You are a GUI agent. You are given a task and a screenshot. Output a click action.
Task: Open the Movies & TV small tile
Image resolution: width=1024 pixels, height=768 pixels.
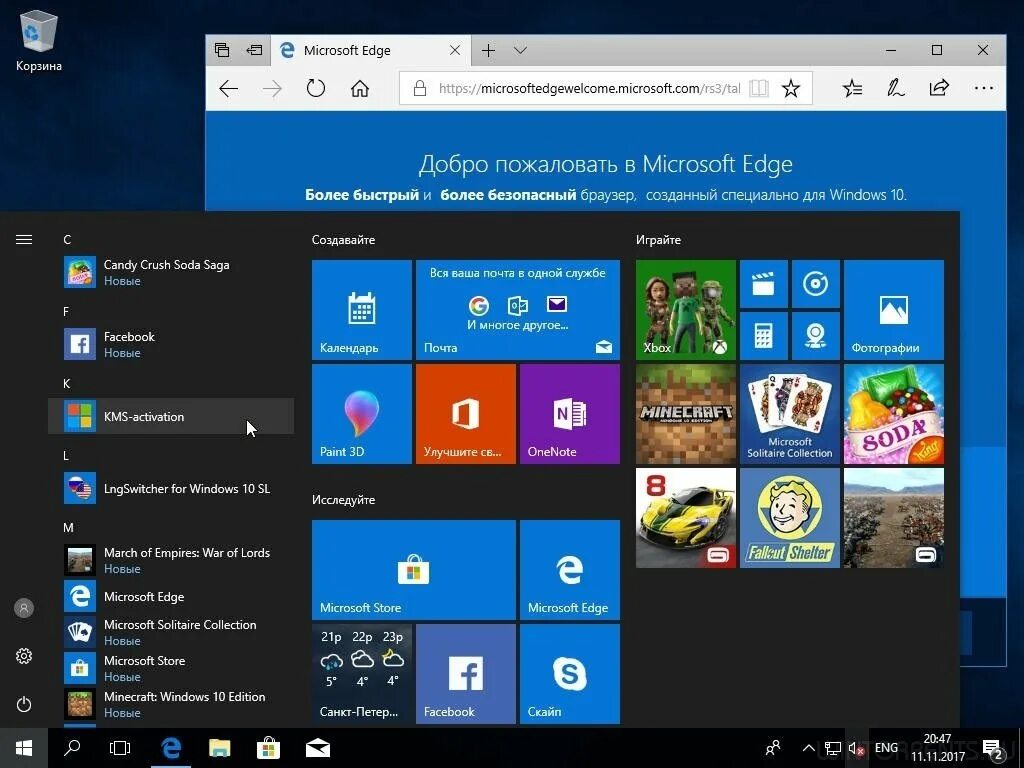[x=763, y=284]
